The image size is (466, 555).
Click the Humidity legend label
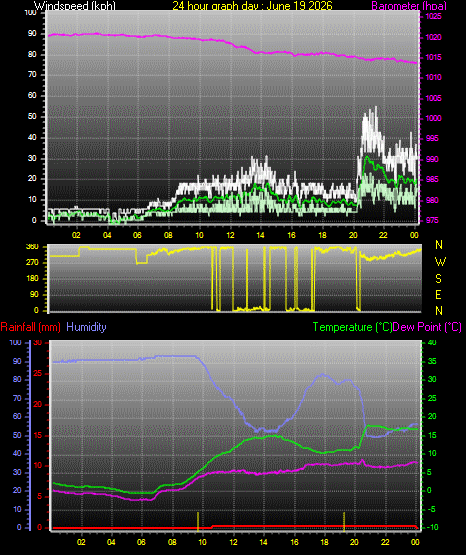tap(86, 327)
